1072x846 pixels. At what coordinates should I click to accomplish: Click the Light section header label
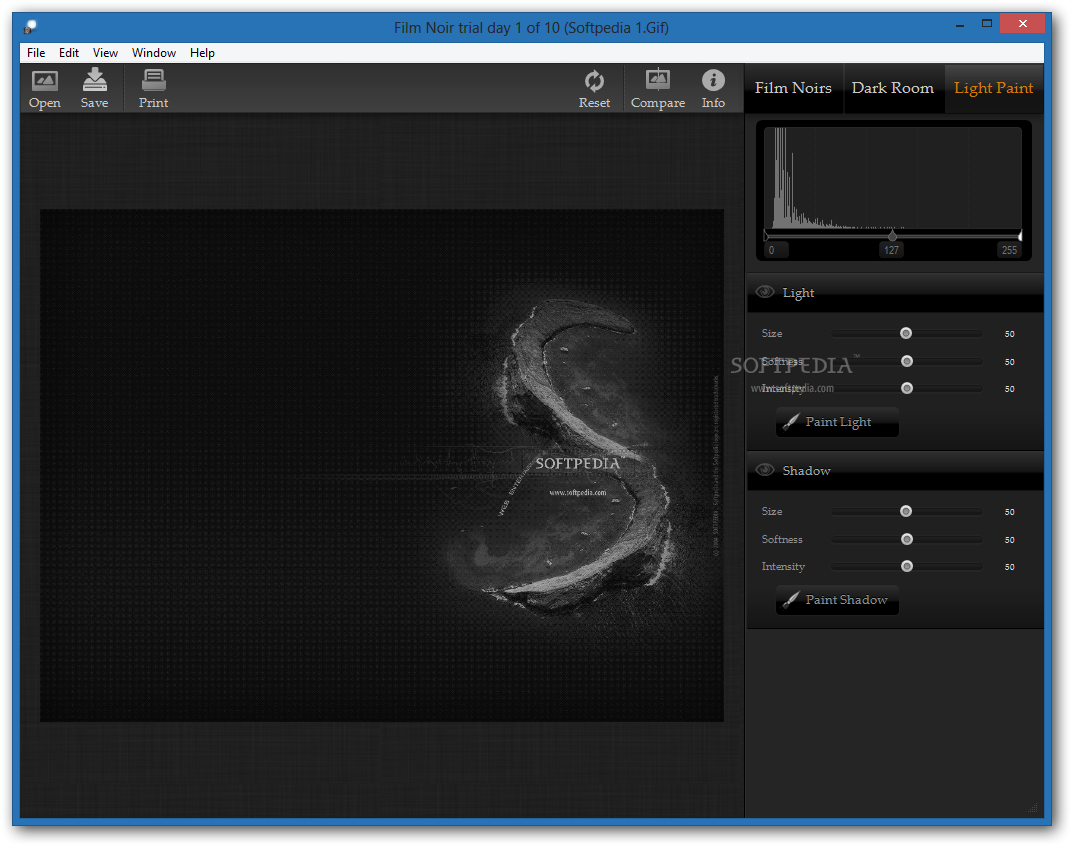point(799,293)
